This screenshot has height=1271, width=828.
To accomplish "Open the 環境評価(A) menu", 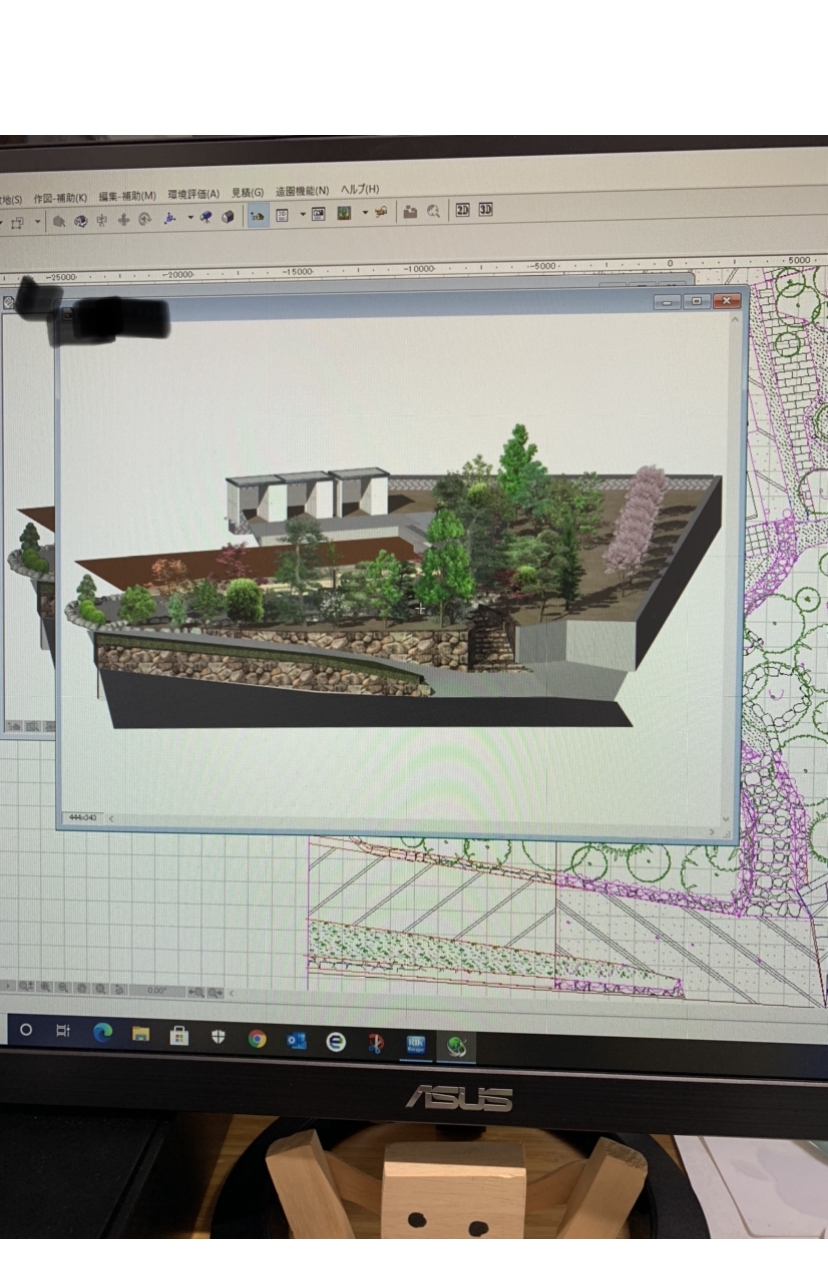I will point(193,193).
